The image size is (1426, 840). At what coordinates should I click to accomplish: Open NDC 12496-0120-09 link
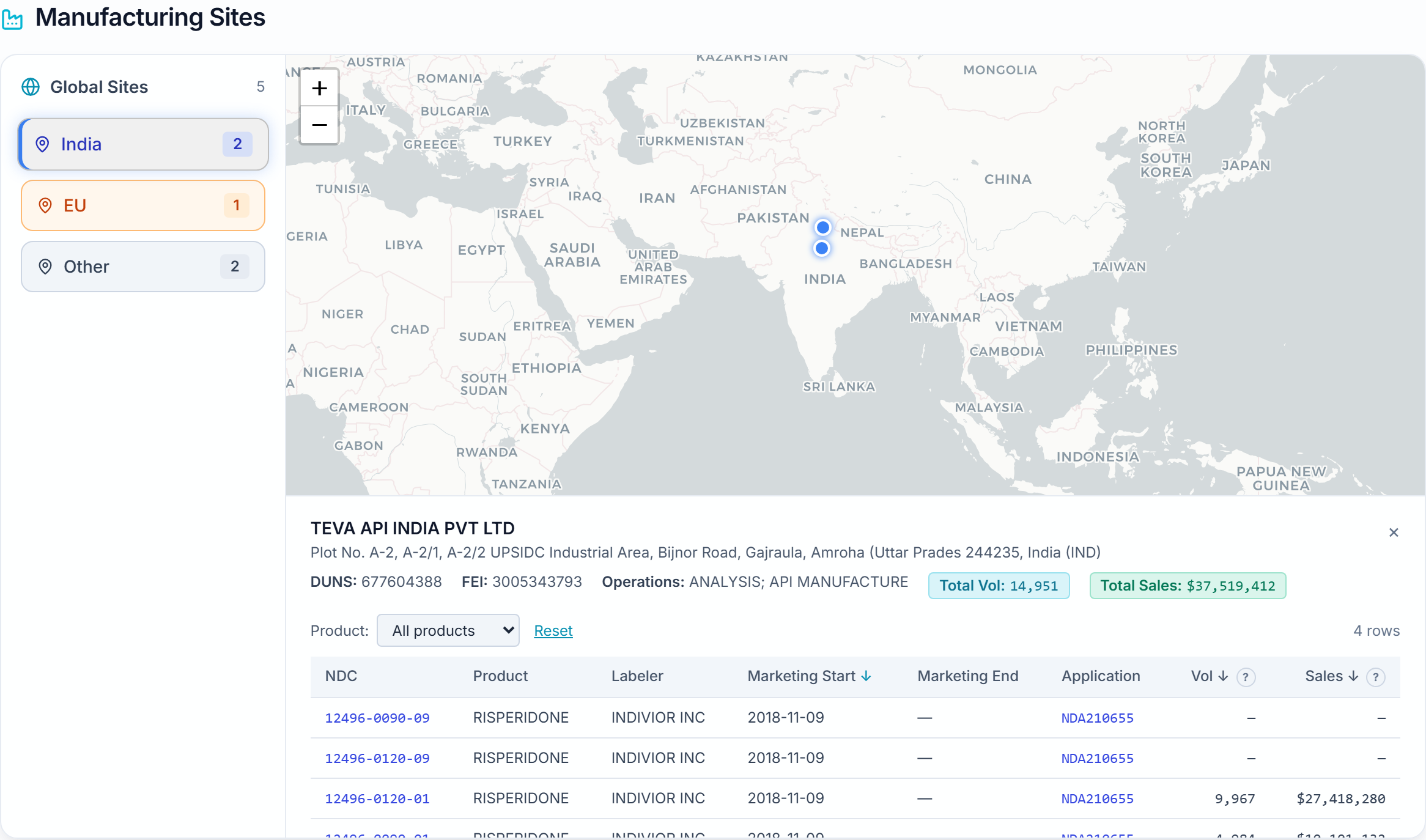[x=377, y=759]
